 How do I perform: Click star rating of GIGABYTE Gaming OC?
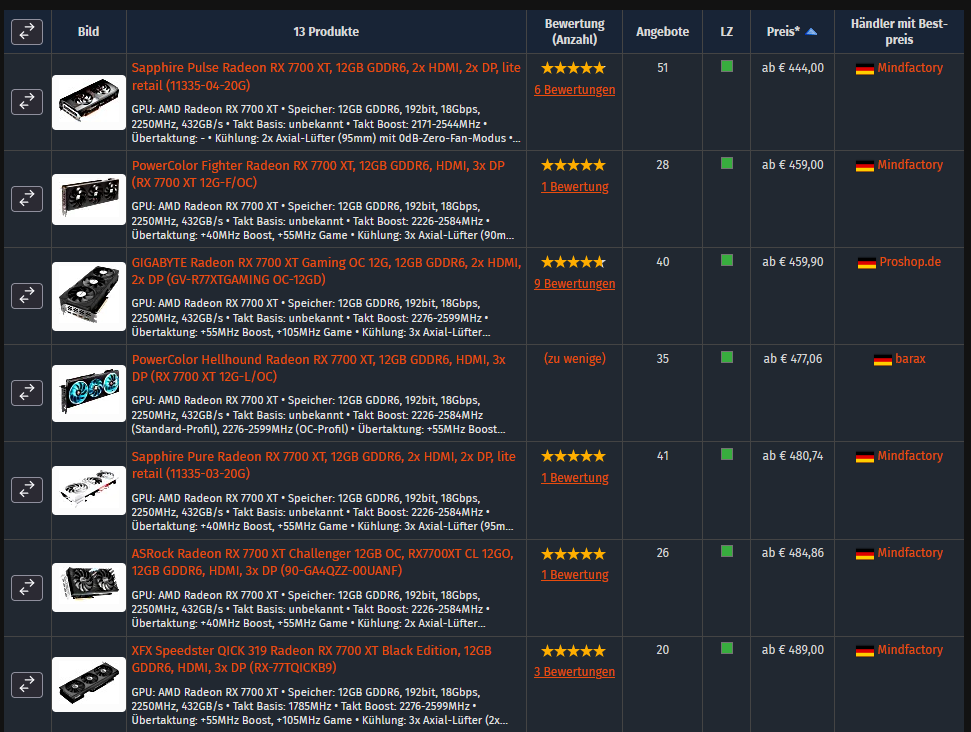(x=573, y=263)
